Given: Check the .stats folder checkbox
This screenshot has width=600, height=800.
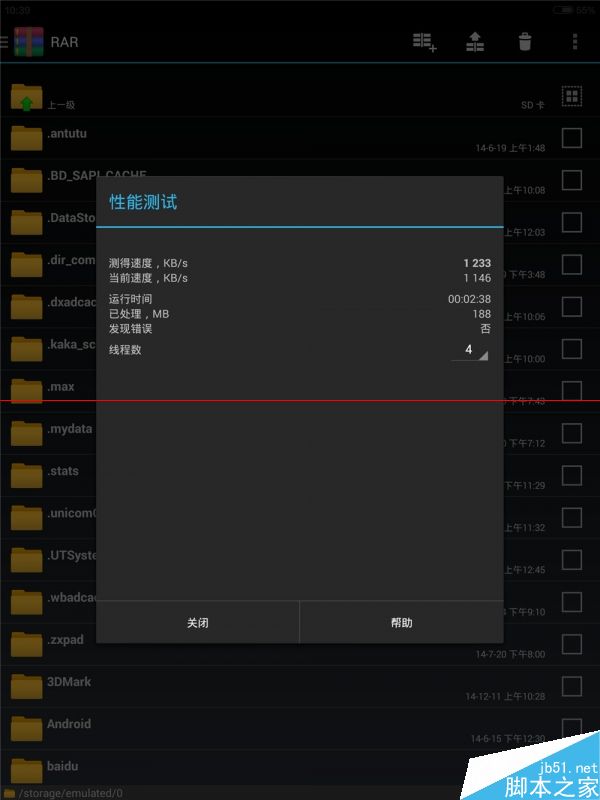Looking at the screenshot, I should pos(572,476).
